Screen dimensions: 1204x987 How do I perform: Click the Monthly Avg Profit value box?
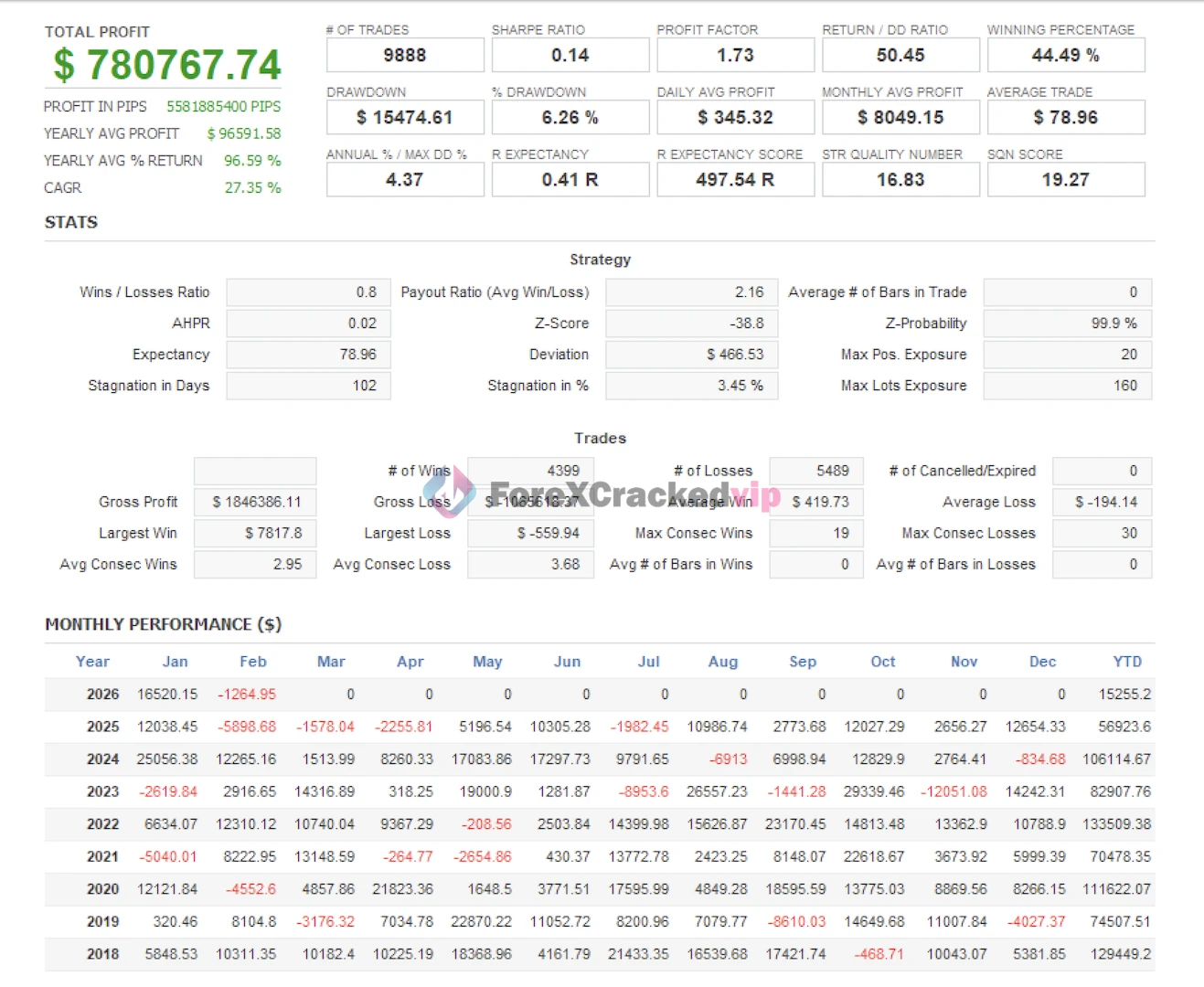tap(900, 118)
